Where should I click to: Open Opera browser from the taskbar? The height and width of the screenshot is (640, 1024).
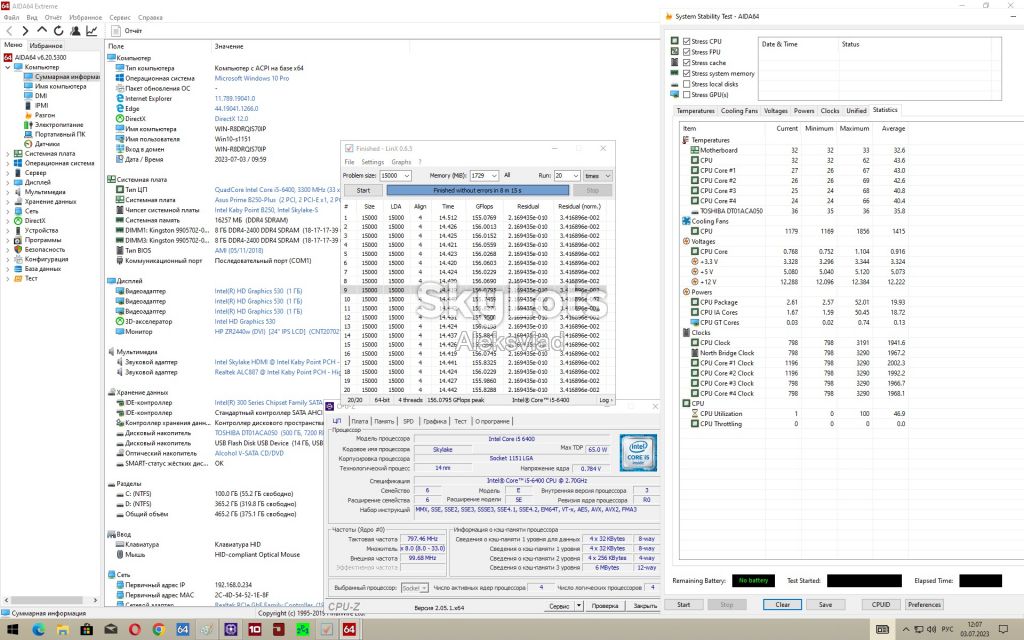coord(135,630)
